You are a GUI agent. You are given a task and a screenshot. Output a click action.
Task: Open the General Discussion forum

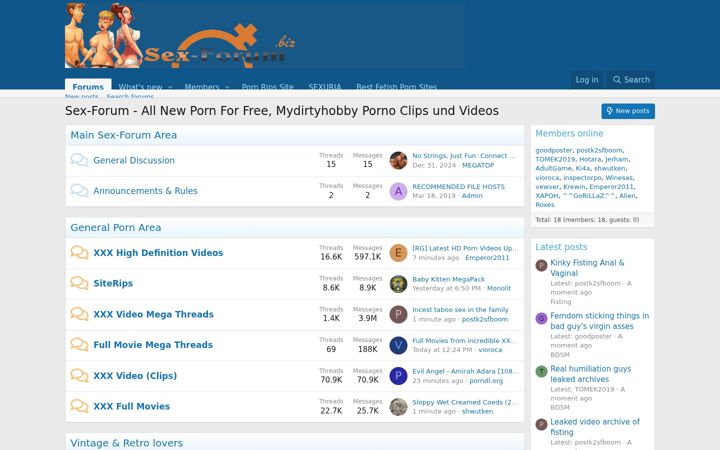pyautogui.click(x=134, y=160)
